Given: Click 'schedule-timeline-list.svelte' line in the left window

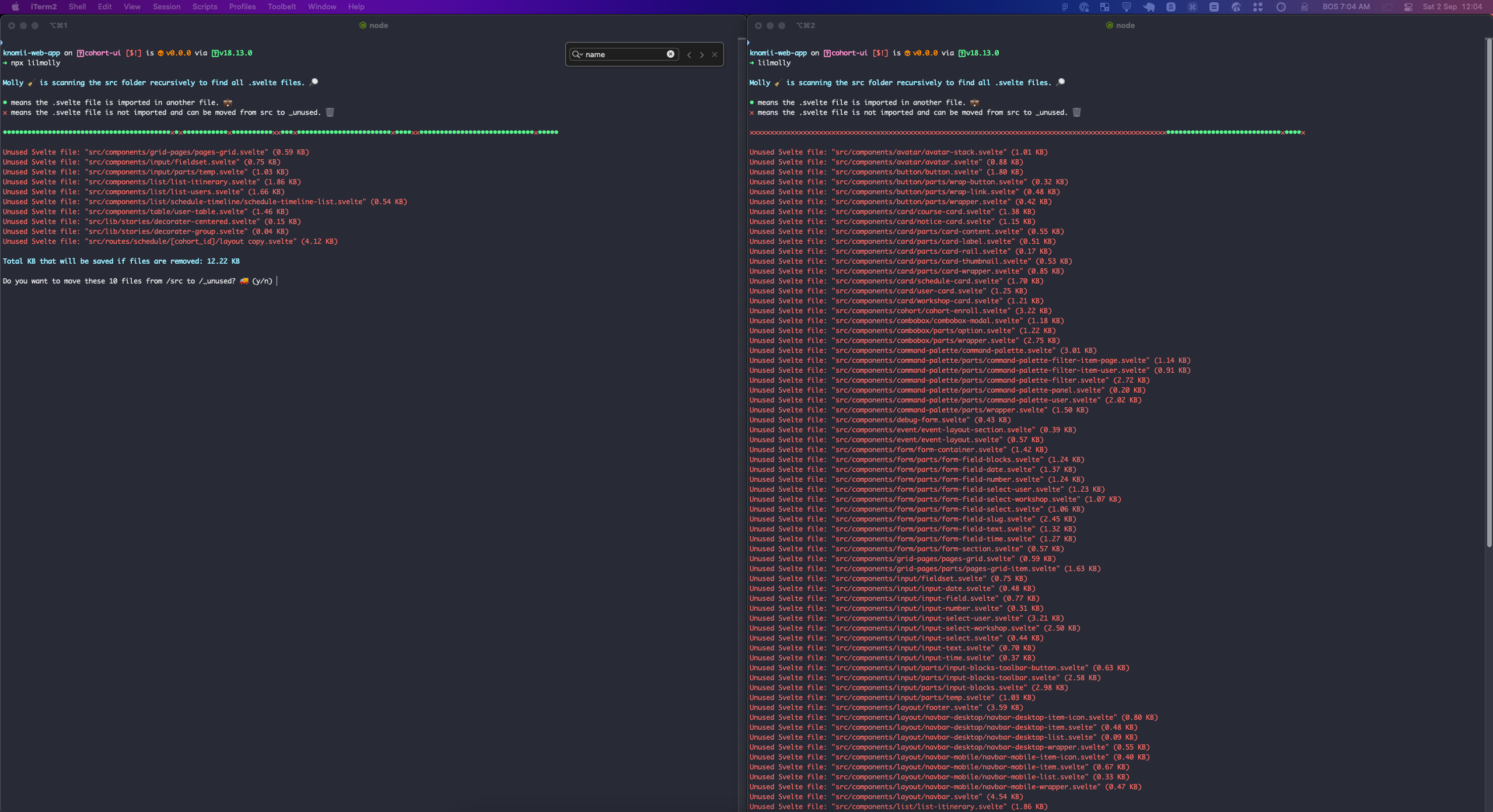Looking at the screenshot, I should 205,202.
